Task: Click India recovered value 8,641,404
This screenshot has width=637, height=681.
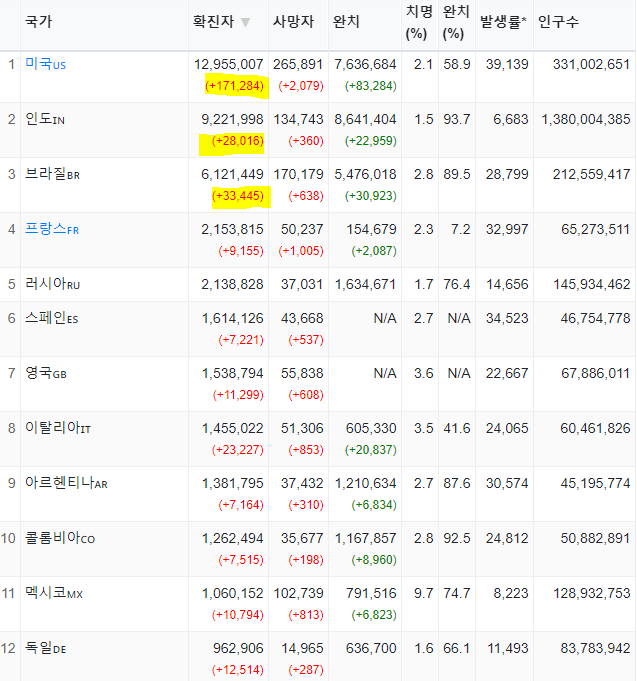Action: click(x=365, y=119)
